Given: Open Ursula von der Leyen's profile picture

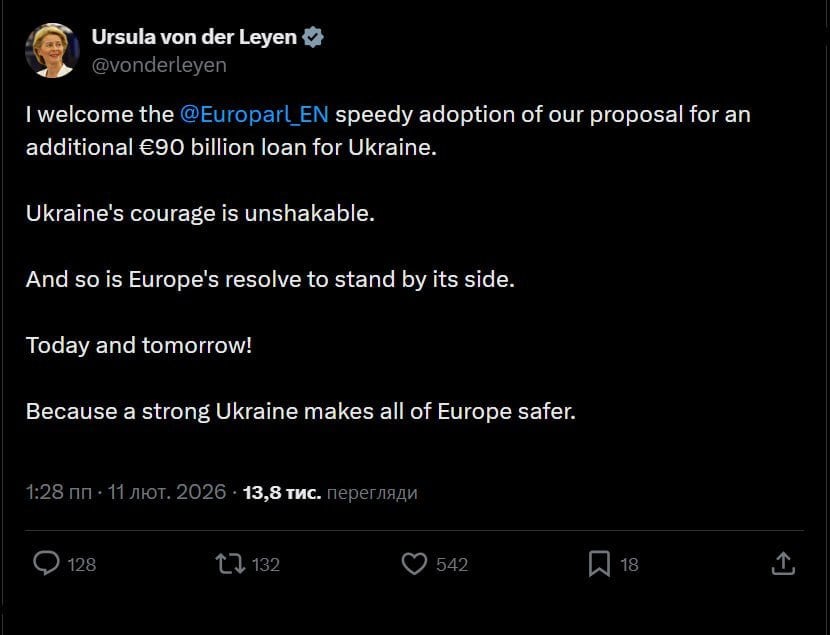Looking at the screenshot, I should tap(50, 50).
